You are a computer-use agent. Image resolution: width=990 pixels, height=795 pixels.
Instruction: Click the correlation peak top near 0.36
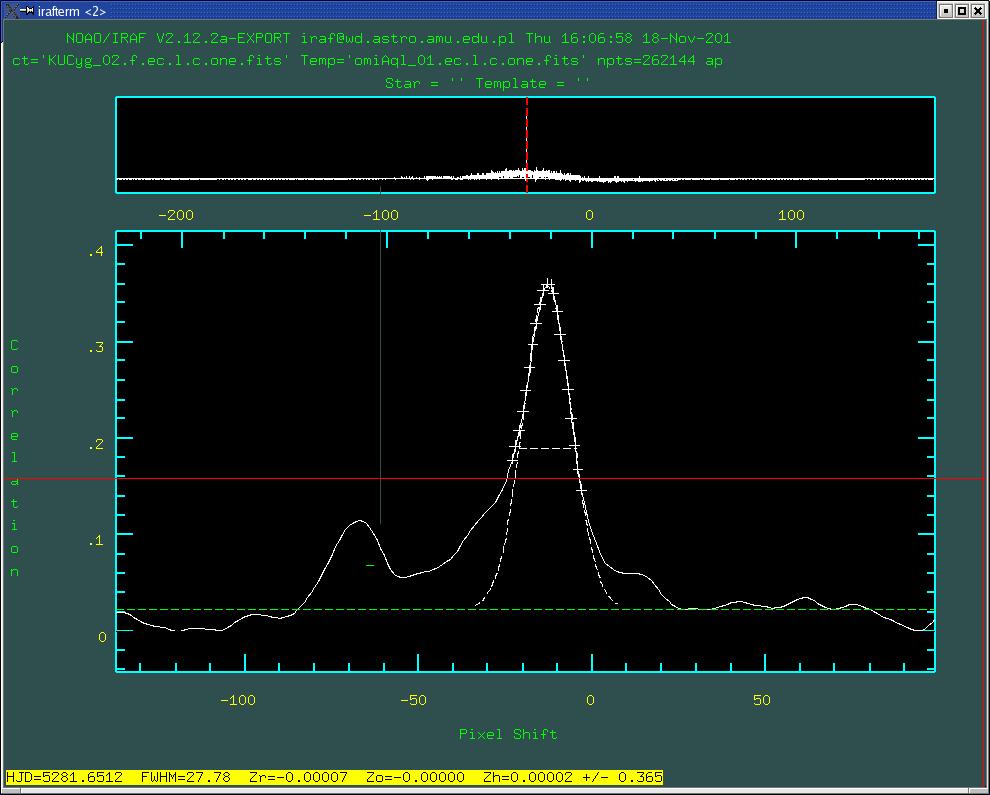coord(549,284)
